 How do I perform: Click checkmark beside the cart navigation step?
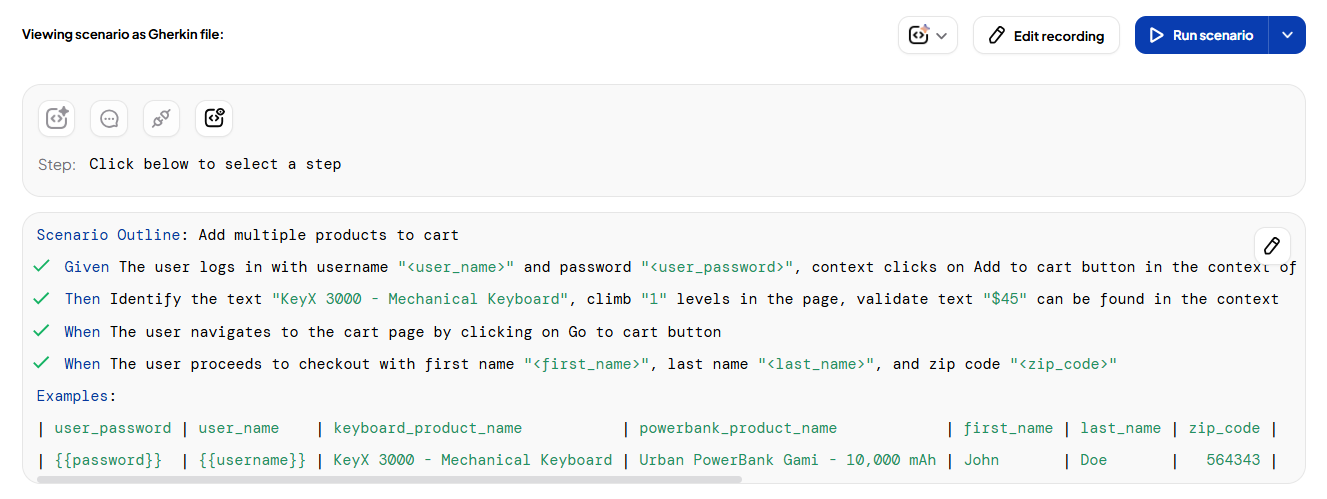tap(42, 331)
